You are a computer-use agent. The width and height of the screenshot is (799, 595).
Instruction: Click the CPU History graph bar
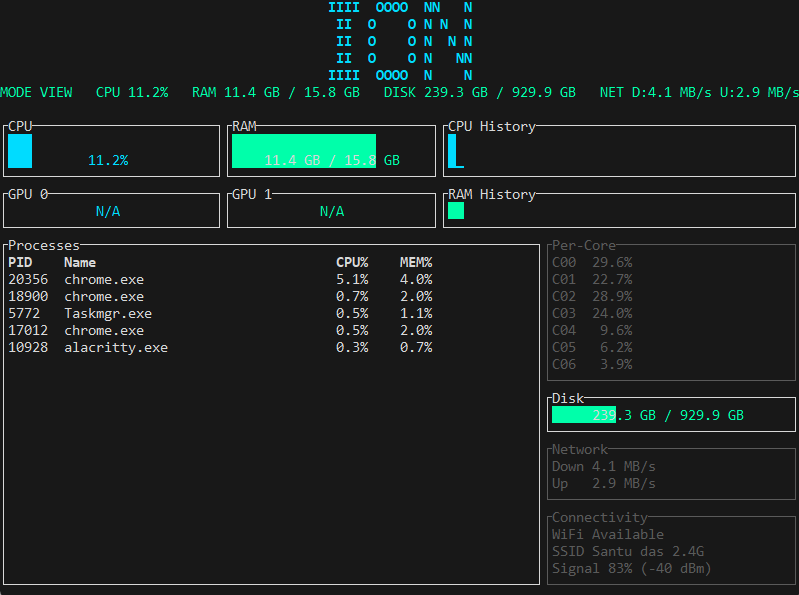point(456,151)
